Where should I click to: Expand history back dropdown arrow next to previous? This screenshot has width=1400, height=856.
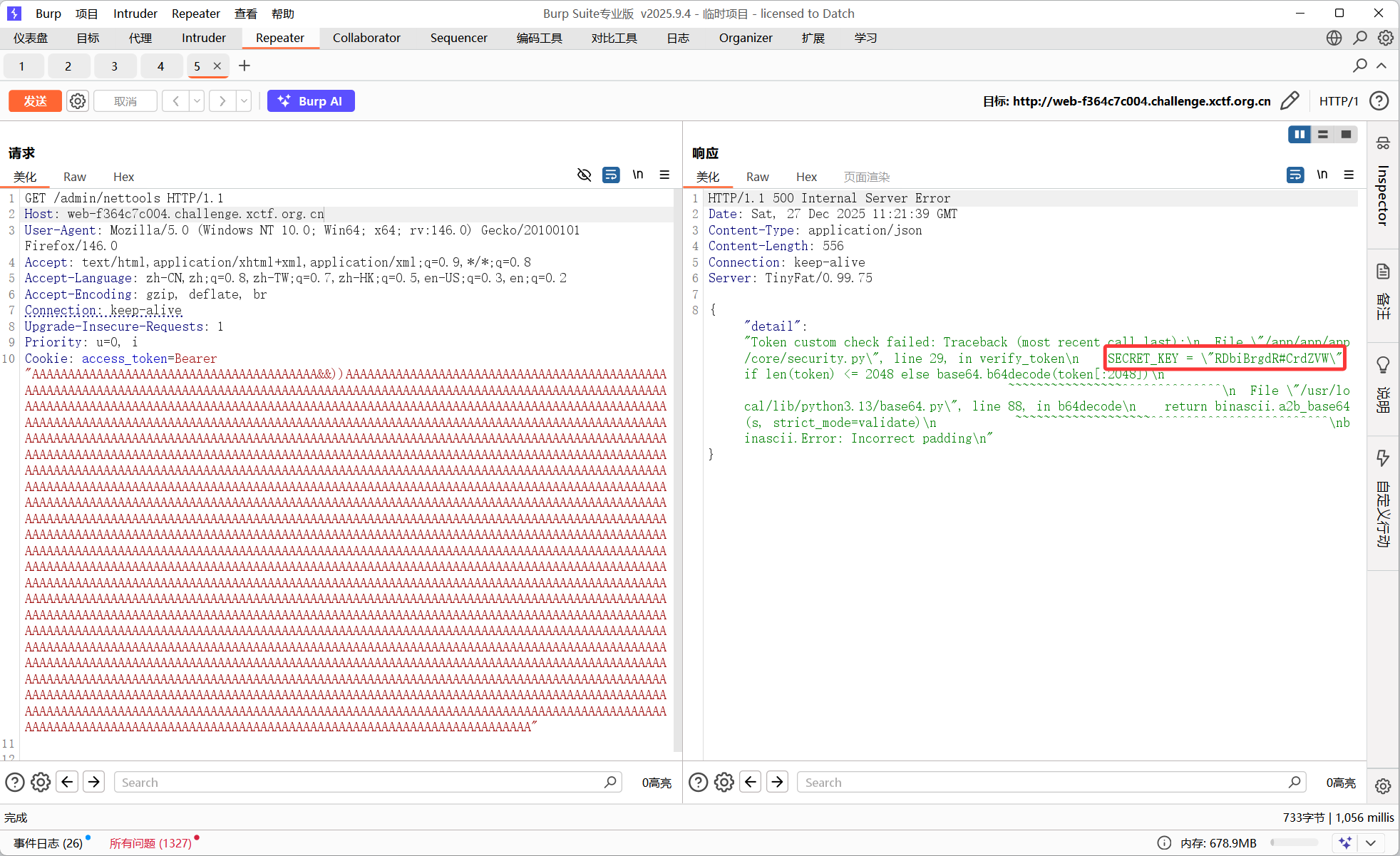click(197, 101)
